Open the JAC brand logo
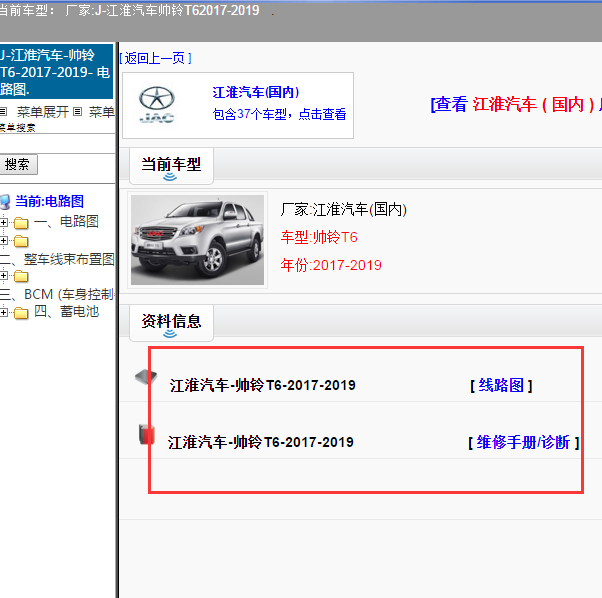The height and width of the screenshot is (598, 602). [156, 104]
